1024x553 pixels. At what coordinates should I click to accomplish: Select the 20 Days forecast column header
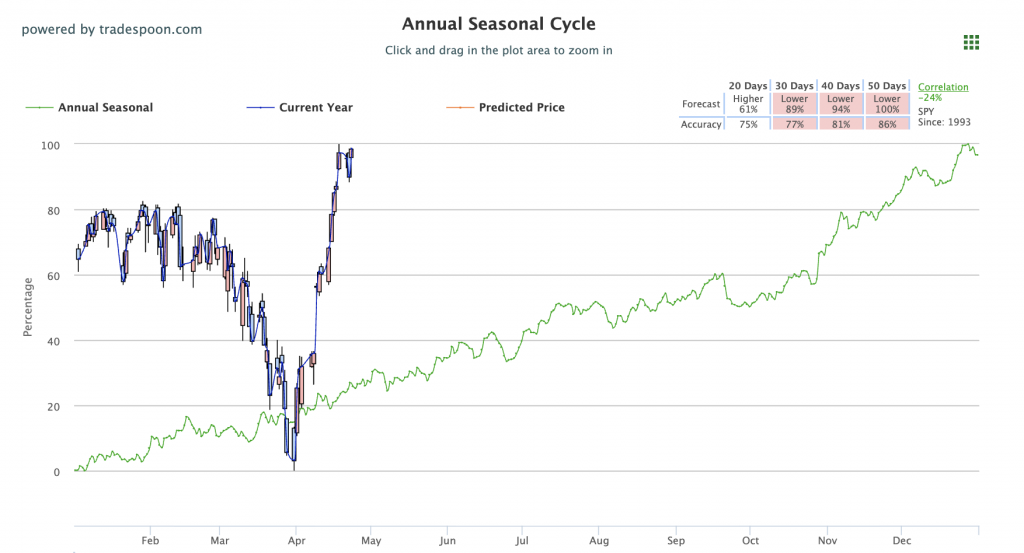coord(747,86)
